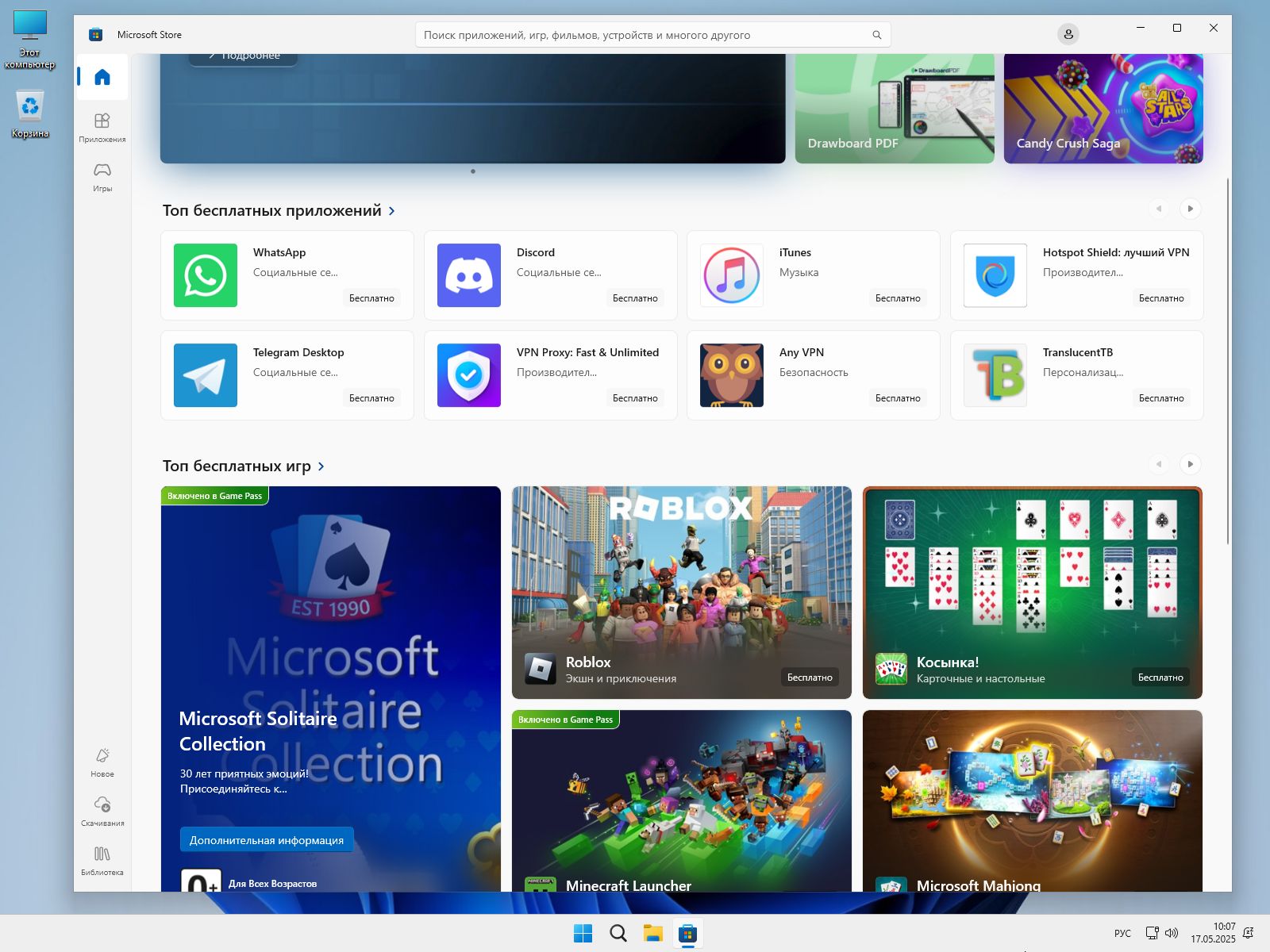Open the Discord app icon
1270x952 pixels.
469,275
